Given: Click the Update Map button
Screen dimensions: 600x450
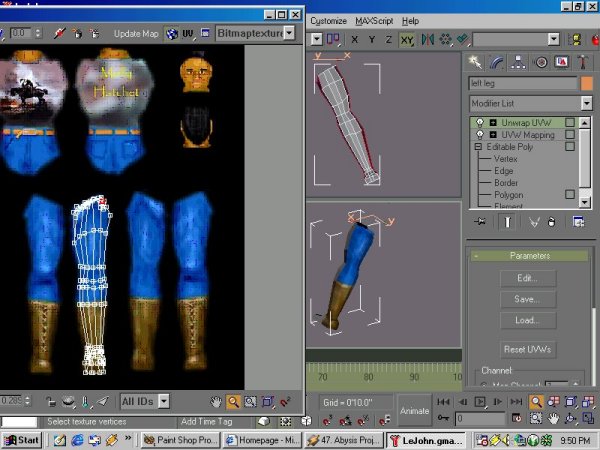Looking at the screenshot, I should pyautogui.click(x=136, y=34).
